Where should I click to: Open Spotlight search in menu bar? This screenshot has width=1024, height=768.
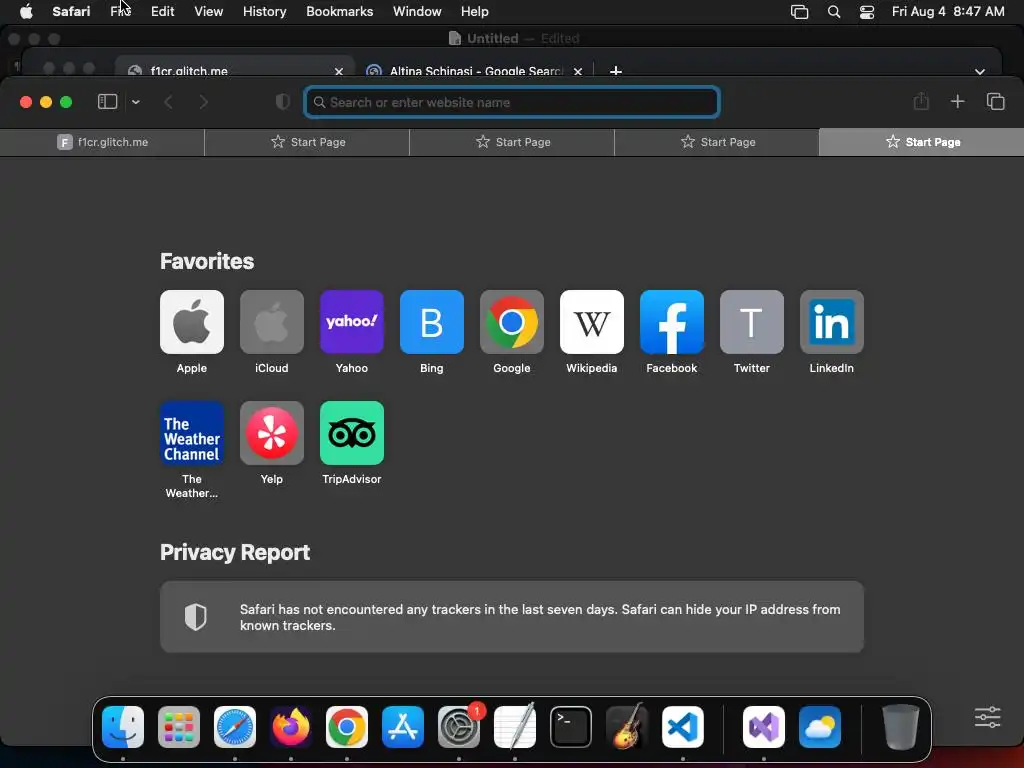point(834,12)
